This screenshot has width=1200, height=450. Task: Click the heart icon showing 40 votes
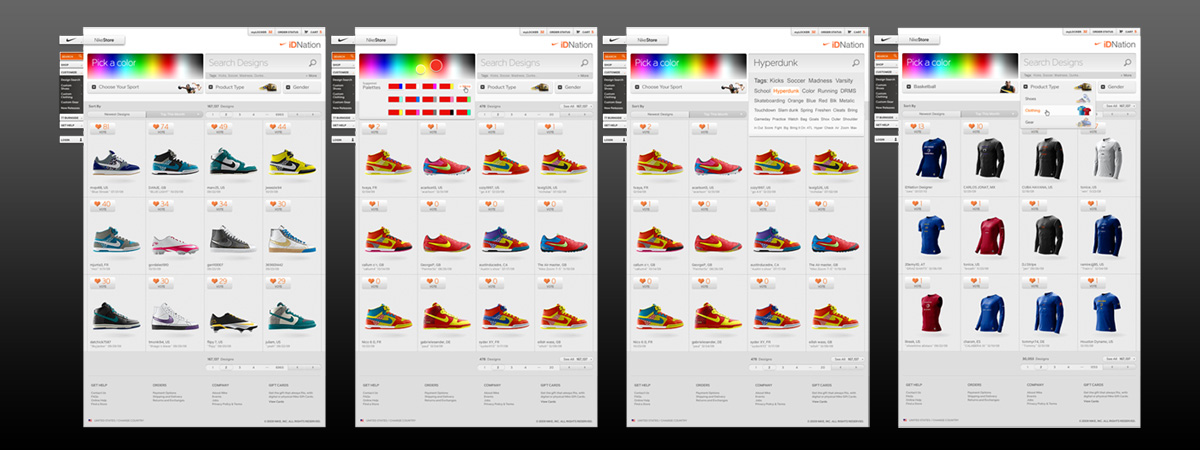pyautogui.click(x=99, y=204)
